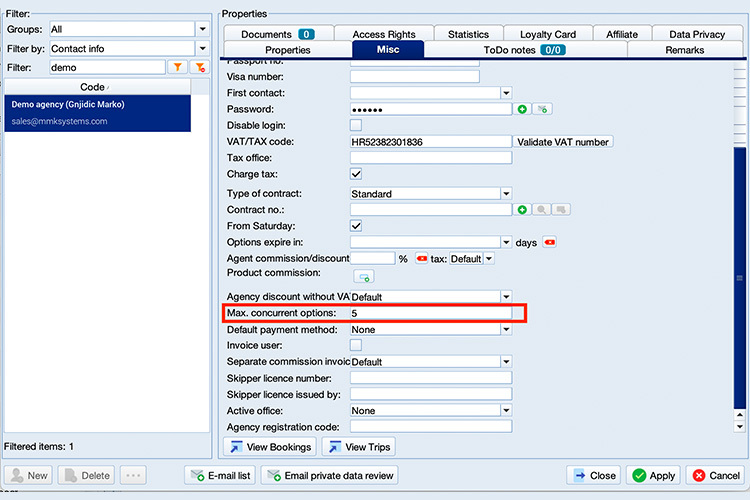Toggle the Invoice user checkbox
This screenshot has width=750, height=500.
(356, 346)
